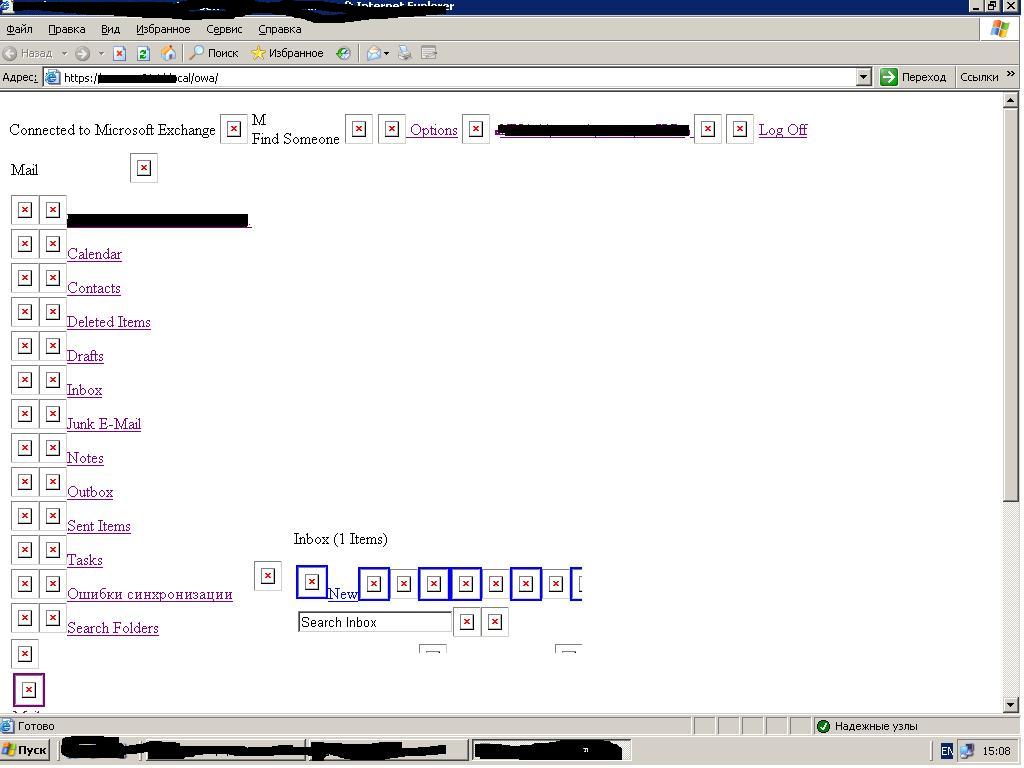Click the Refresh page icon

(144, 54)
